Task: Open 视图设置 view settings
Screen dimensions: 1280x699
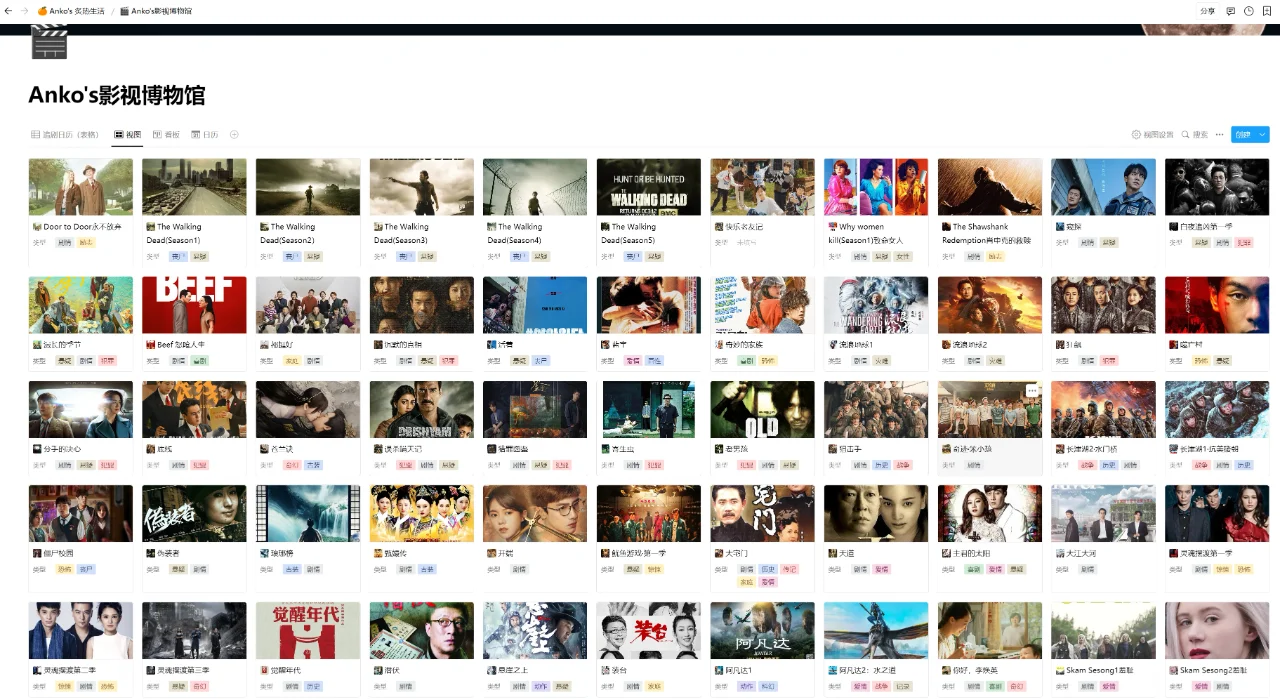Action: (1153, 134)
